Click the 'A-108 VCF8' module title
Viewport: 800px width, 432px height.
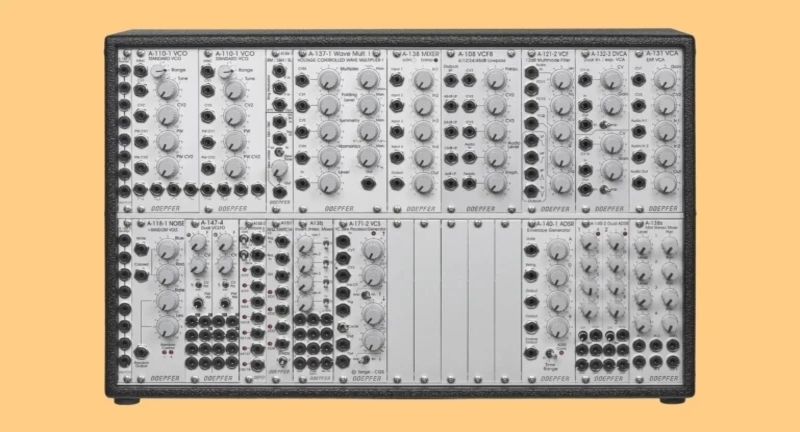(477, 54)
